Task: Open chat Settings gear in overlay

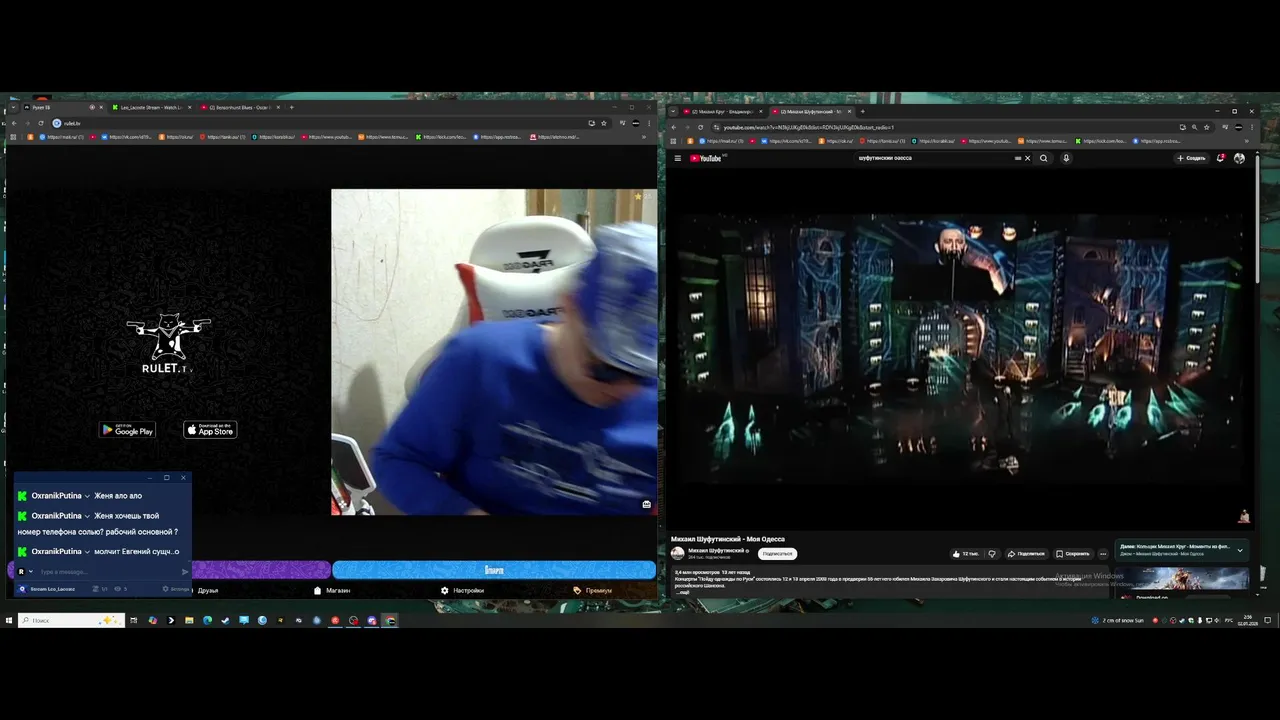Action: (x=174, y=589)
